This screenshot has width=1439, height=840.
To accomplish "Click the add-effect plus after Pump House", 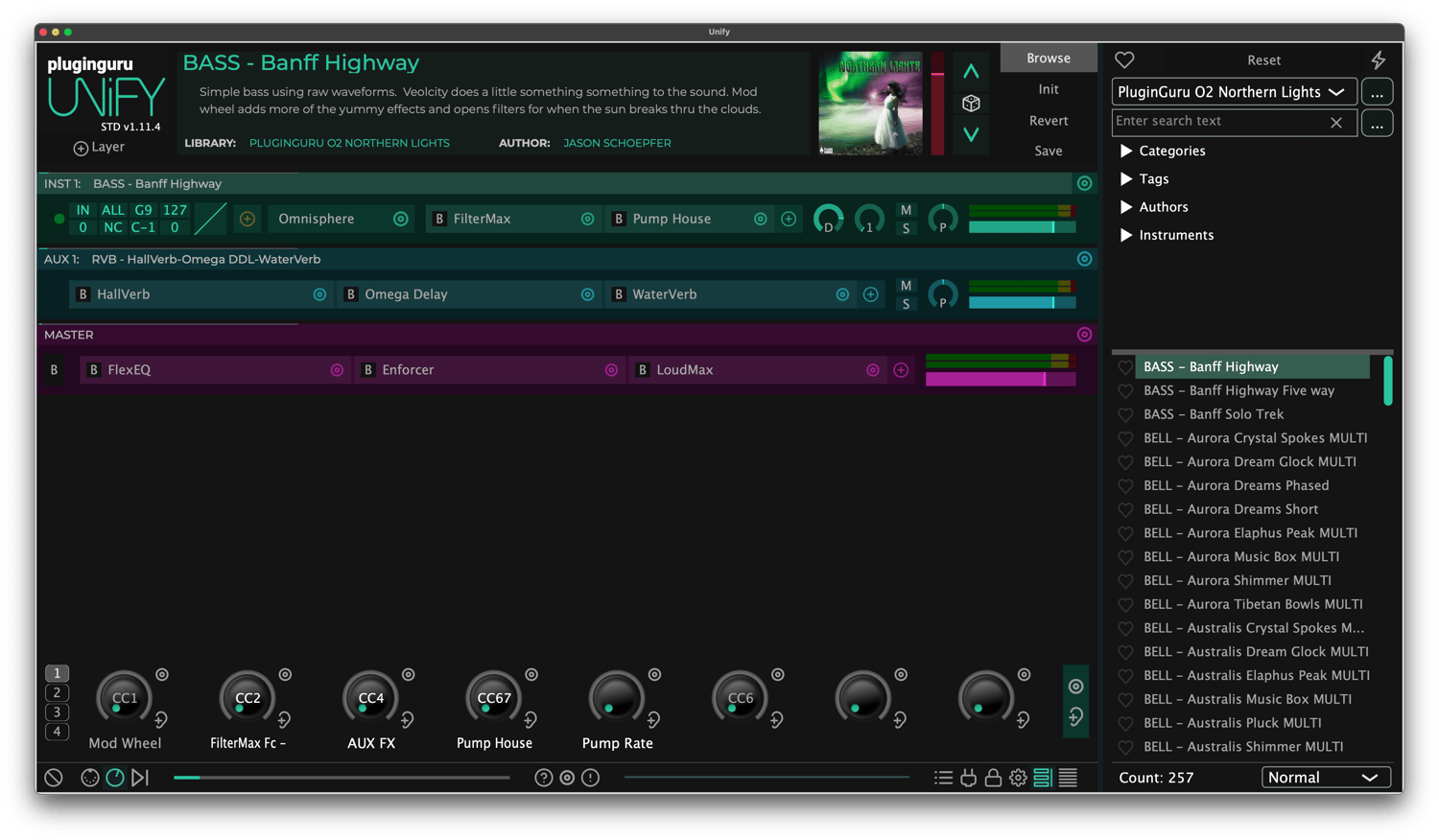I will coord(789,219).
